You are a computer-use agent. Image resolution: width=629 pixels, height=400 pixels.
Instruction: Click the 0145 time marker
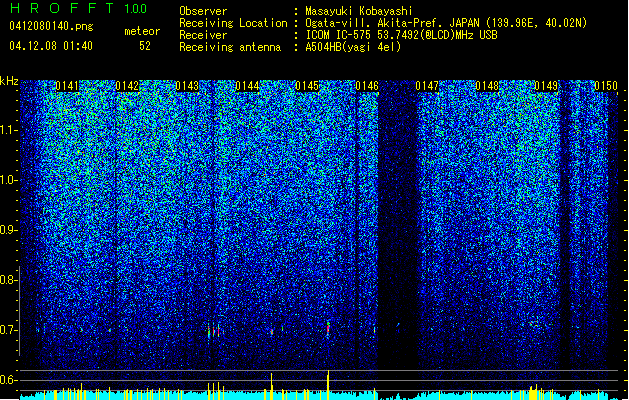coord(307,86)
